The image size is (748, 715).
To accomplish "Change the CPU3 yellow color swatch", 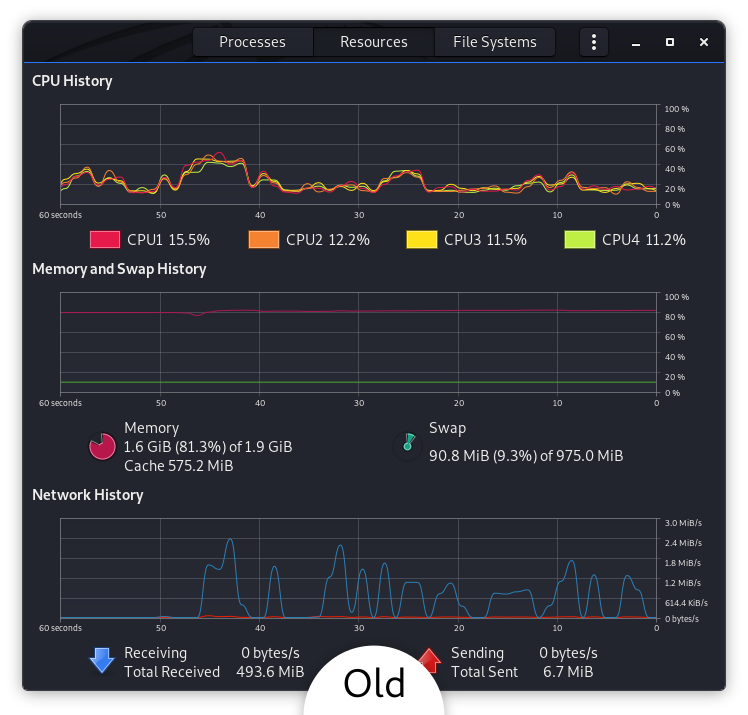I will click(x=422, y=239).
